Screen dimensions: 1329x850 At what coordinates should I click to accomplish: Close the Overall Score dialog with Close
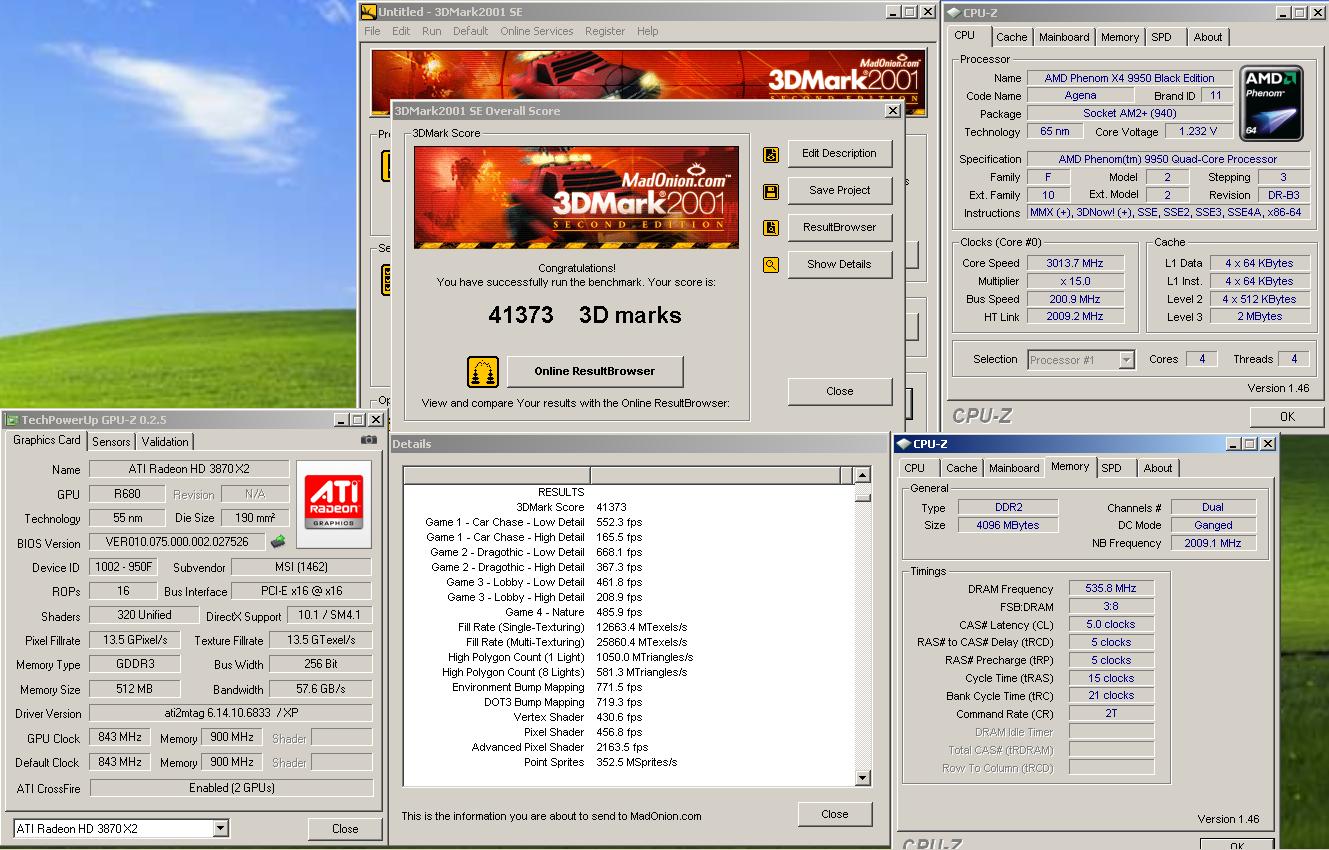pos(840,392)
